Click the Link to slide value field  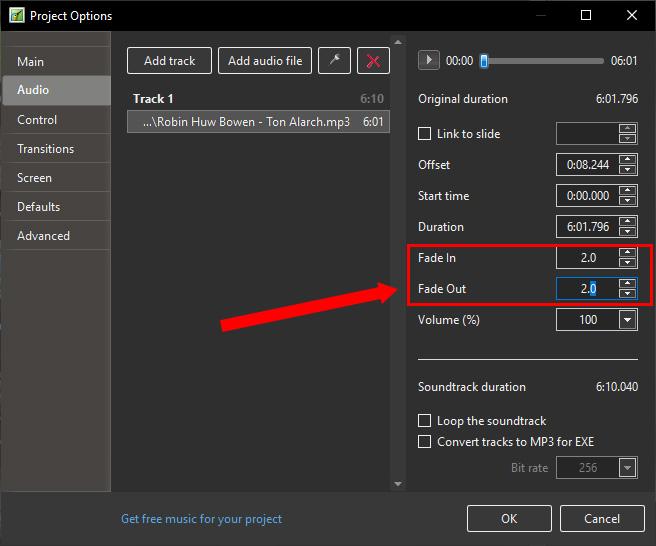click(x=587, y=133)
